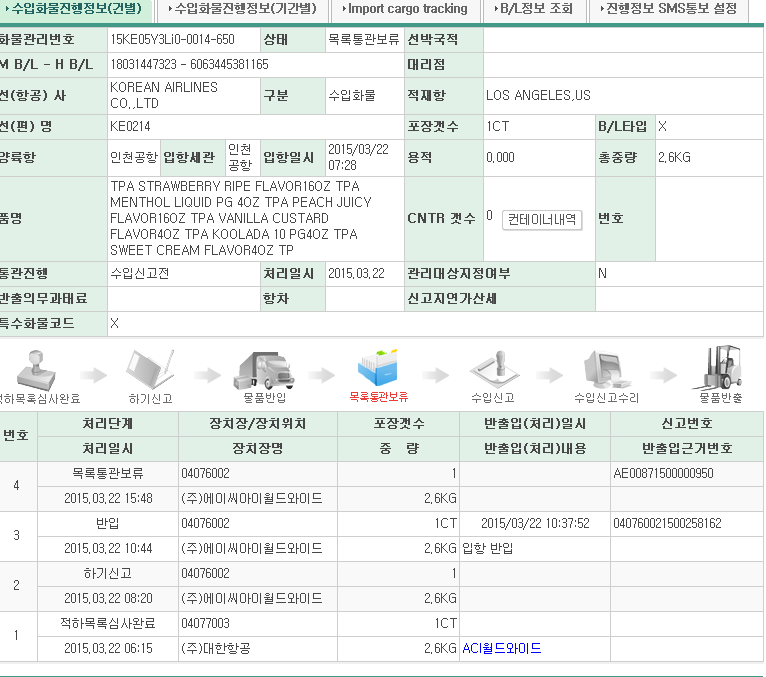
Task: Click declaration number AE00871500000950
Action: [x=663, y=473]
